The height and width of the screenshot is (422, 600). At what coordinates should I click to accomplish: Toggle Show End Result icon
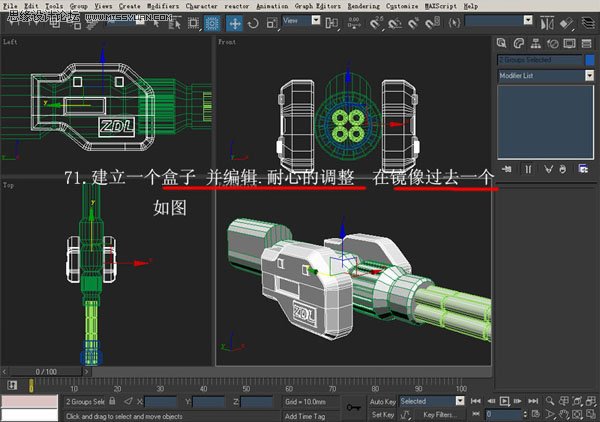[528, 169]
